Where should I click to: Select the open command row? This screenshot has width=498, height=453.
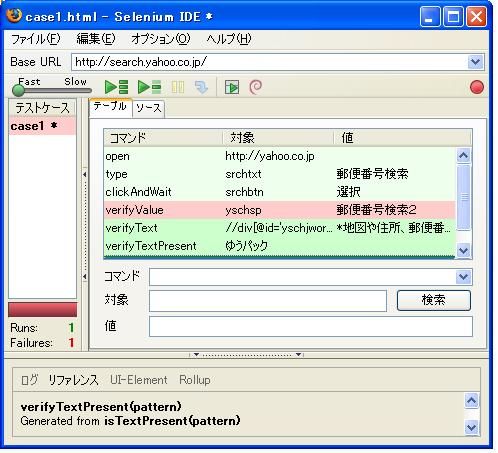click(279, 156)
